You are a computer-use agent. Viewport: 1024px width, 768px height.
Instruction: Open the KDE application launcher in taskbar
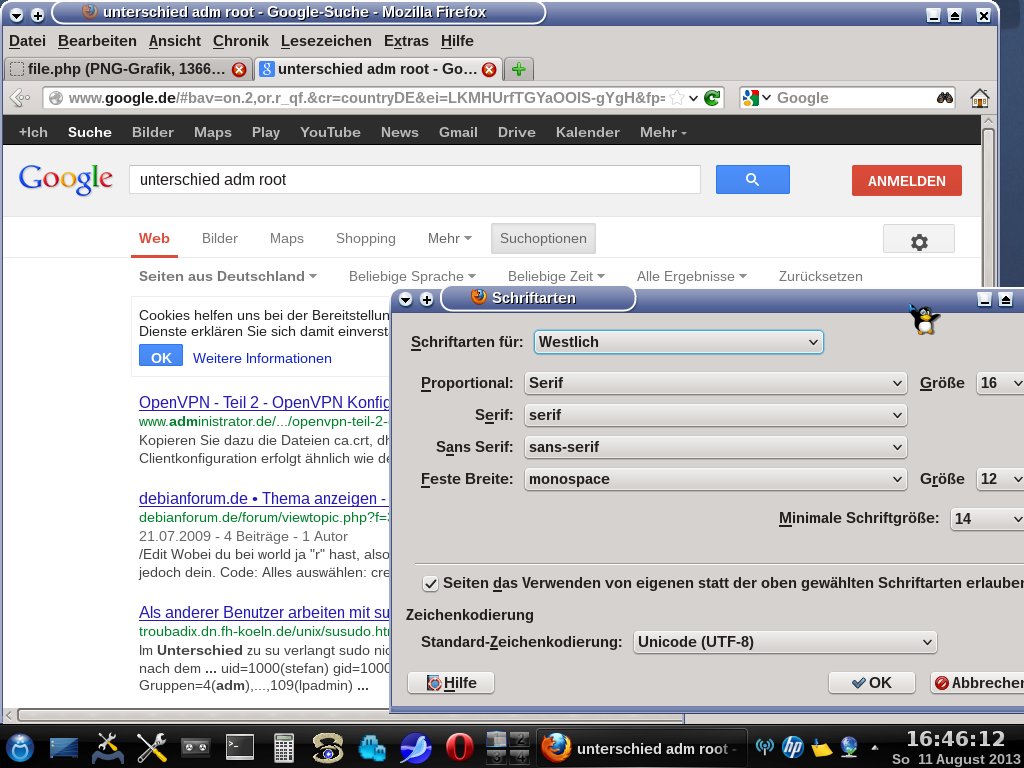point(20,747)
